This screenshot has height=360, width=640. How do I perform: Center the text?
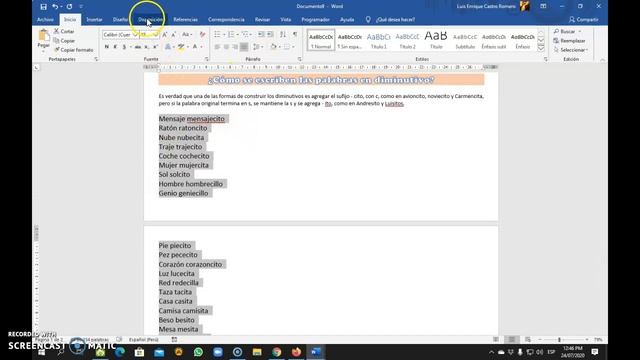point(226,47)
